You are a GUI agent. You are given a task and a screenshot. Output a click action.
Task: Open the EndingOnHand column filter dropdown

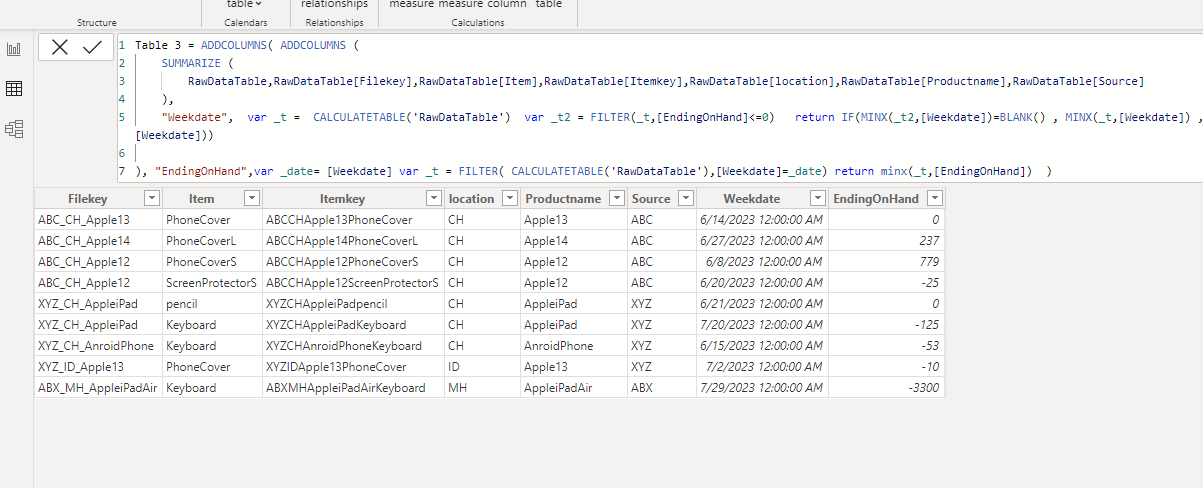click(x=933, y=198)
